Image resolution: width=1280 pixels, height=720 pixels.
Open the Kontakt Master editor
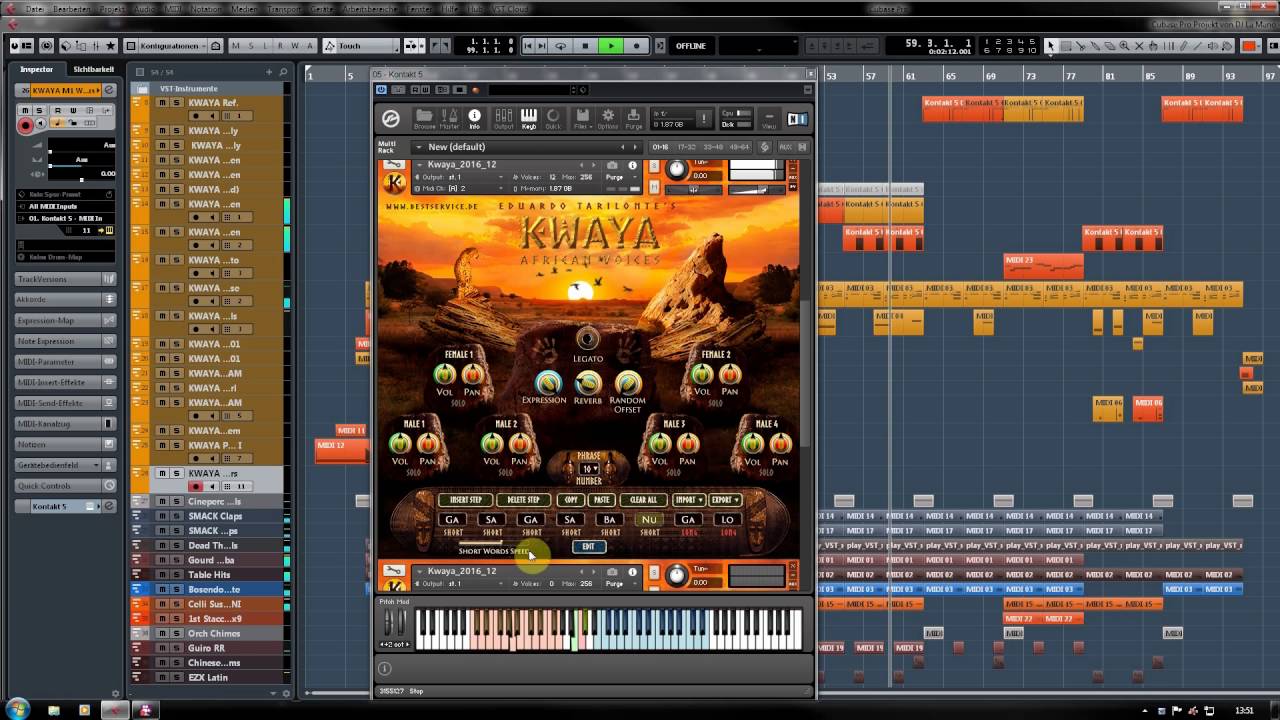pos(450,119)
